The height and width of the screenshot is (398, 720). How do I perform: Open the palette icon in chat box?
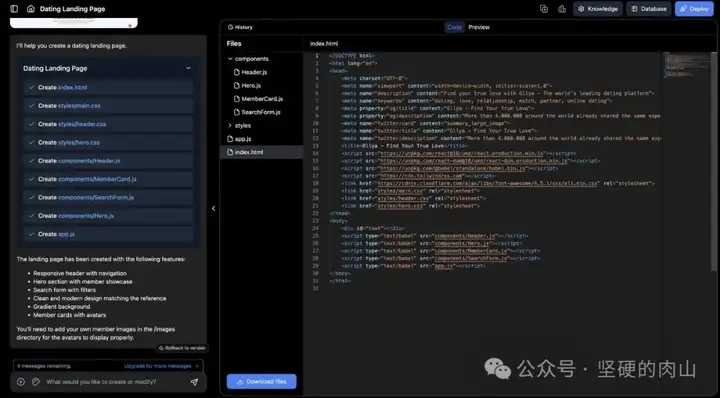(36, 382)
